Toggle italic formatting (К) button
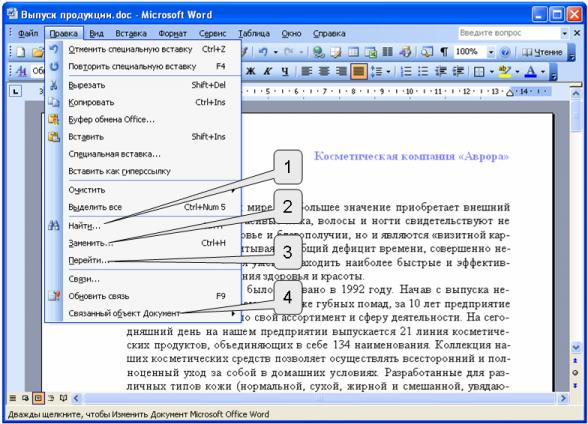The image size is (588, 424). click(267, 71)
